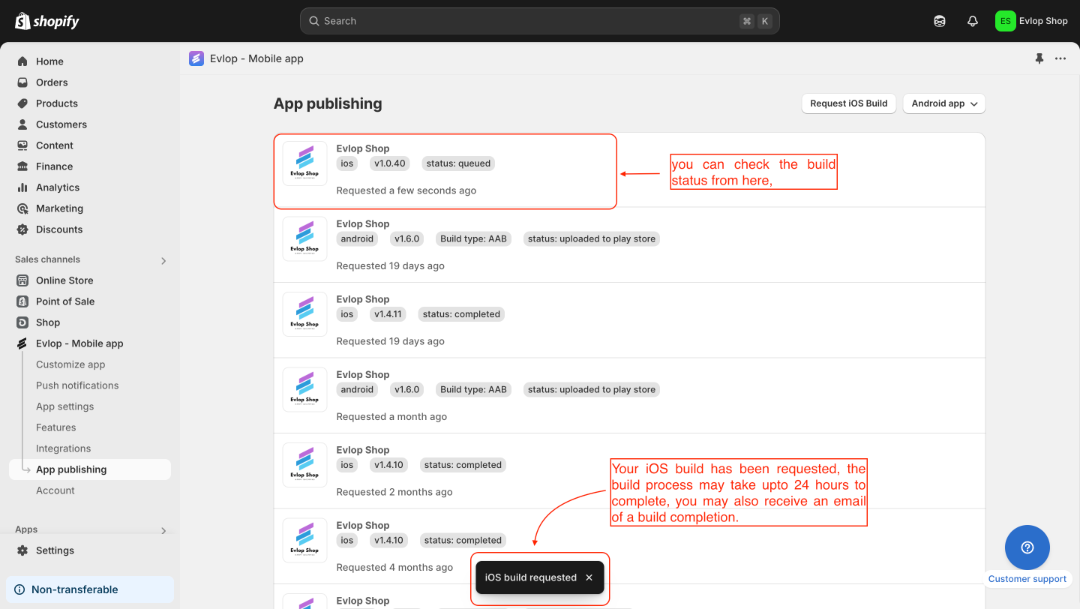Click the v1.0.40 version badge

click(x=390, y=163)
